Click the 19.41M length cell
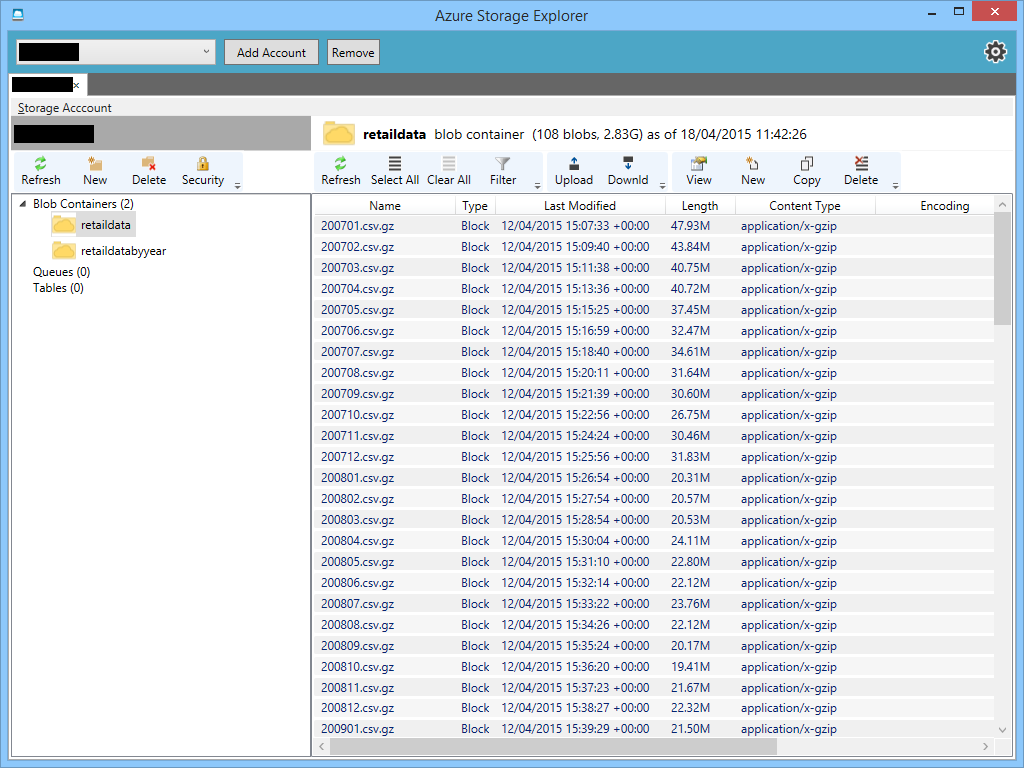 (690, 667)
